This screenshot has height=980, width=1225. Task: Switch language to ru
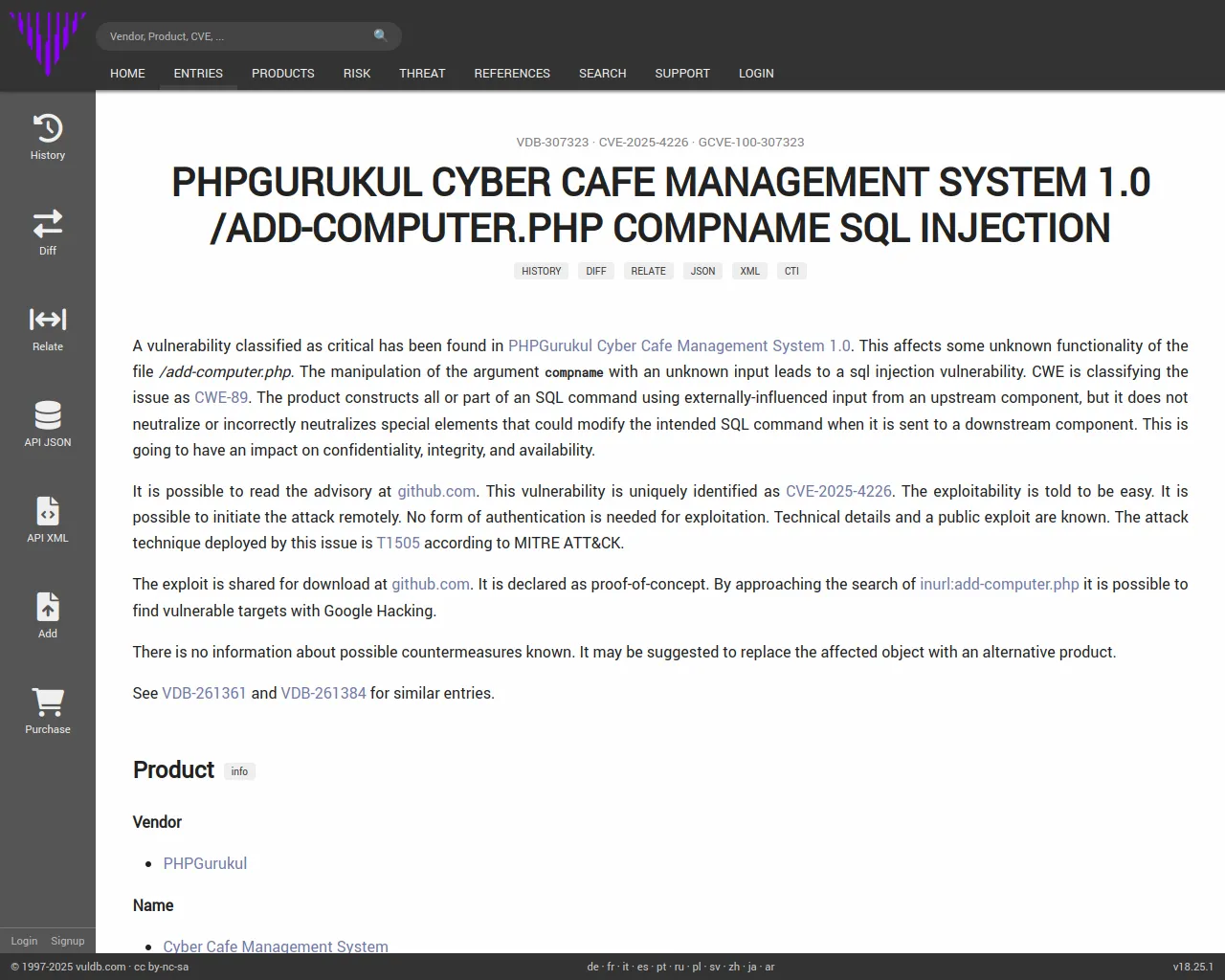pos(679,967)
